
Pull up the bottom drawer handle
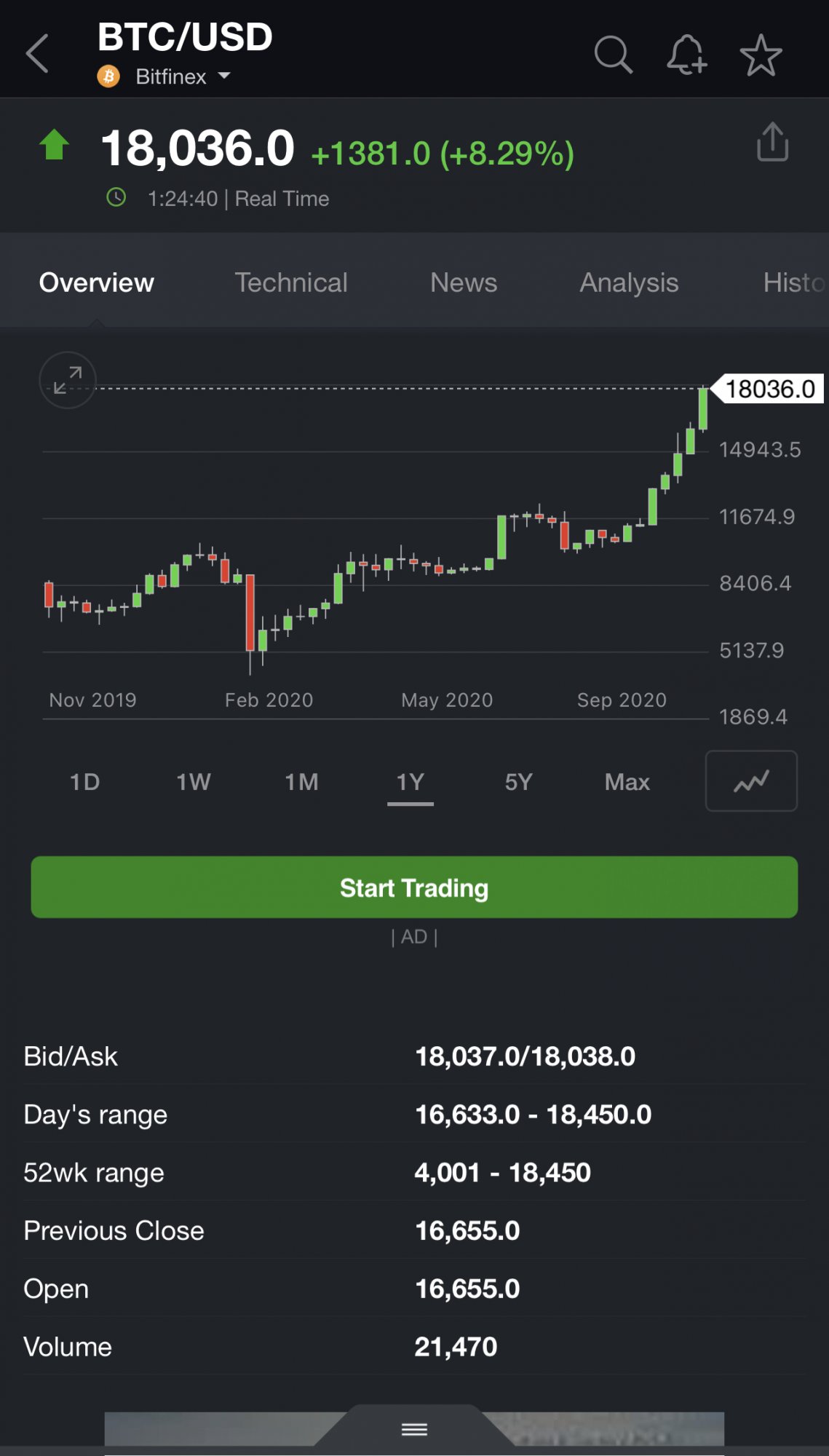[414, 1430]
